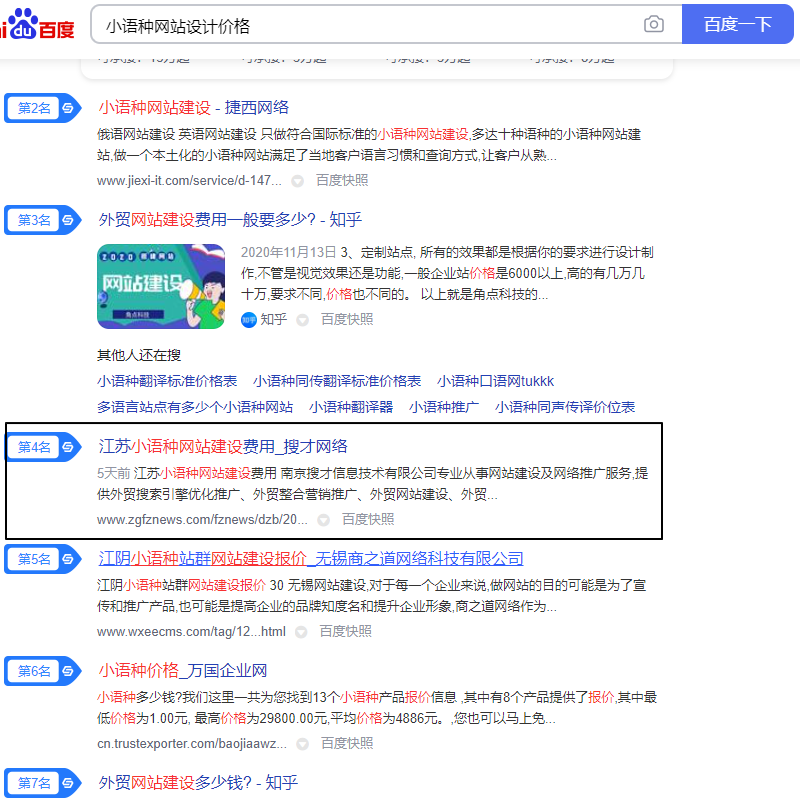This screenshot has width=800, height=800.
Task: Click the camera image-search icon
Action: (x=654, y=24)
